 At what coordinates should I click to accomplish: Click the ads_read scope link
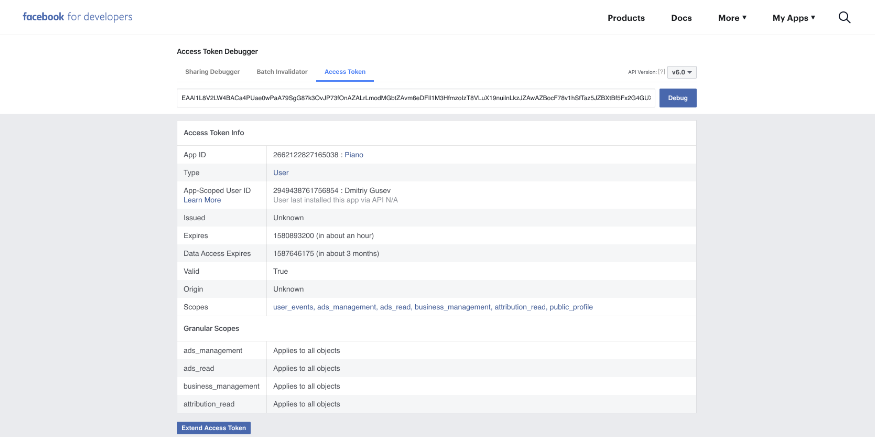[396, 307]
